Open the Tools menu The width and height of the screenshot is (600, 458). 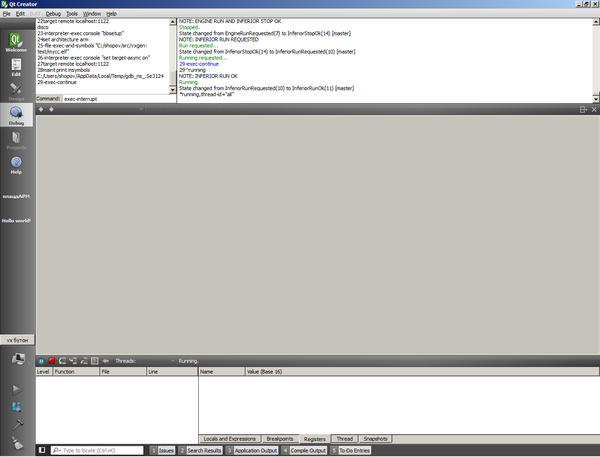click(x=72, y=13)
